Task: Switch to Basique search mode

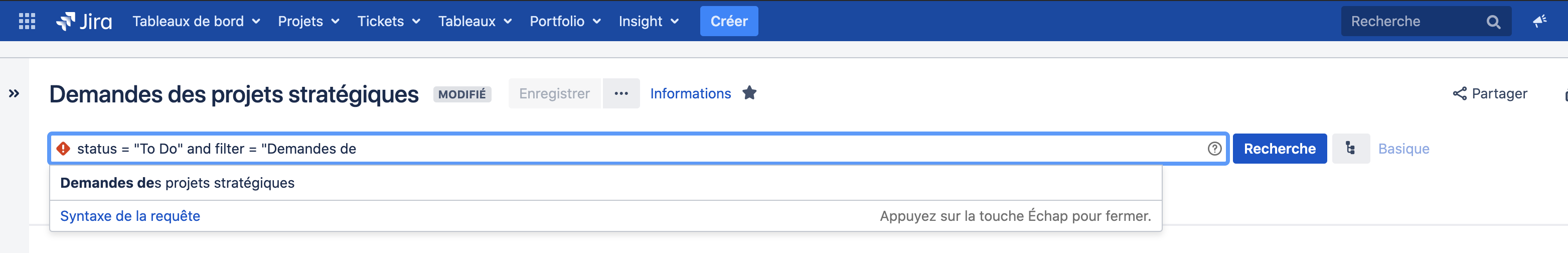Action: pos(1403,149)
